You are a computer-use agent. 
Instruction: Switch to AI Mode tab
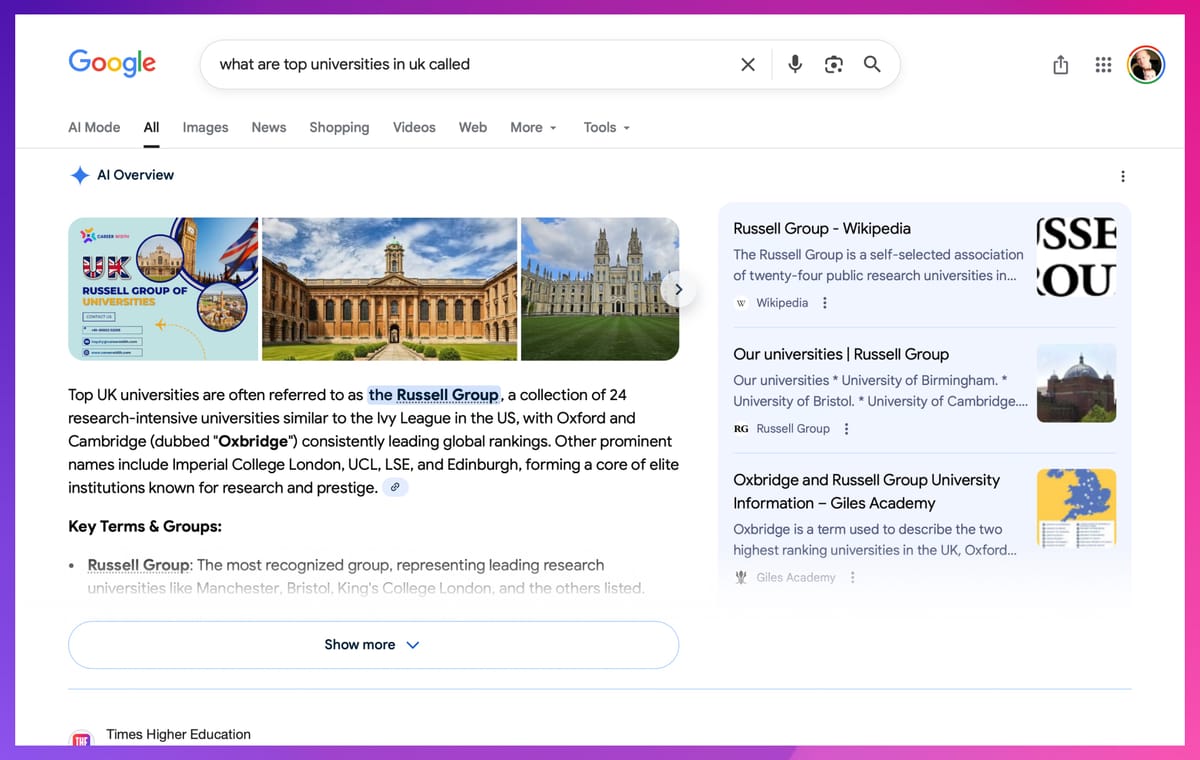[94, 127]
